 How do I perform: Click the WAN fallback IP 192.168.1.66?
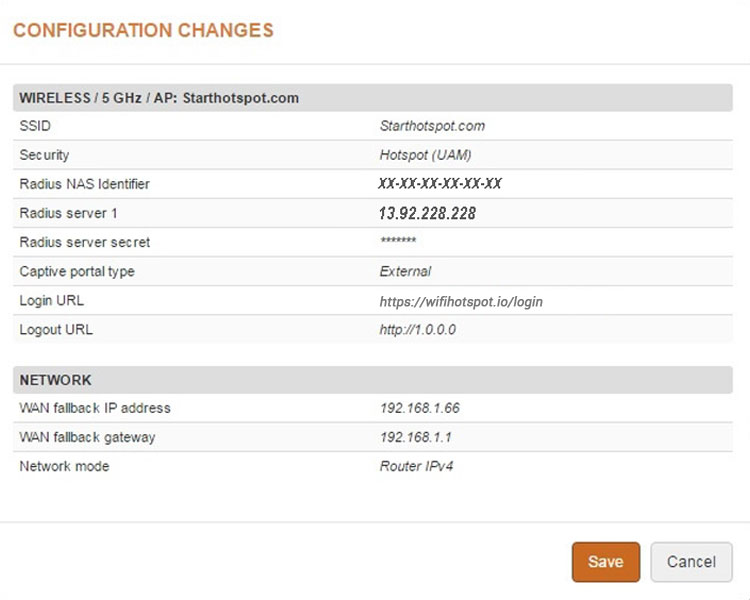pyautogui.click(x=419, y=408)
